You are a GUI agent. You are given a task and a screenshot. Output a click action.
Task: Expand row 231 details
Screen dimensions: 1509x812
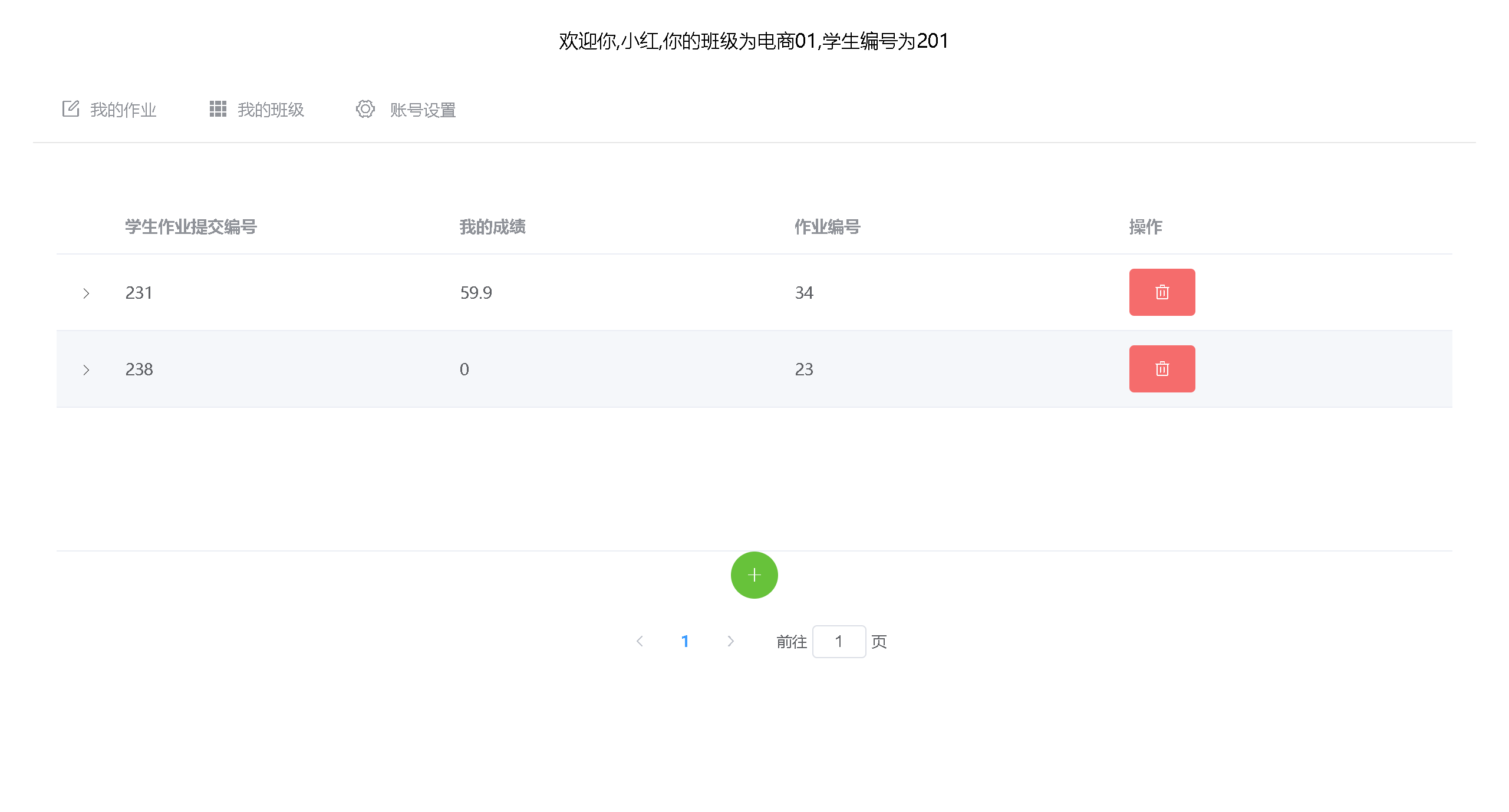point(86,293)
